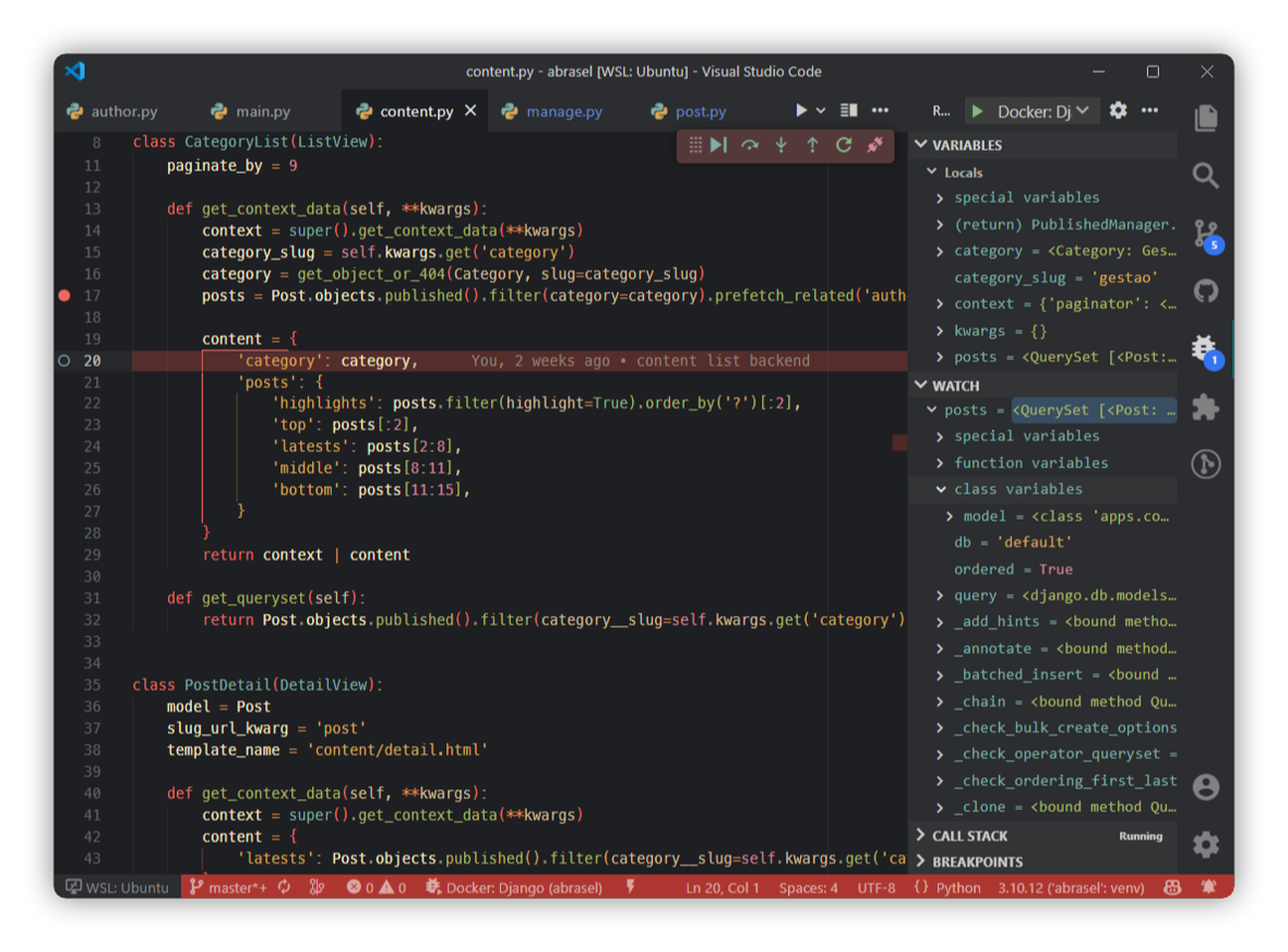Click Disconnect in the debug toolbar
This screenshot has width=1288, height=952.
[x=875, y=145]
